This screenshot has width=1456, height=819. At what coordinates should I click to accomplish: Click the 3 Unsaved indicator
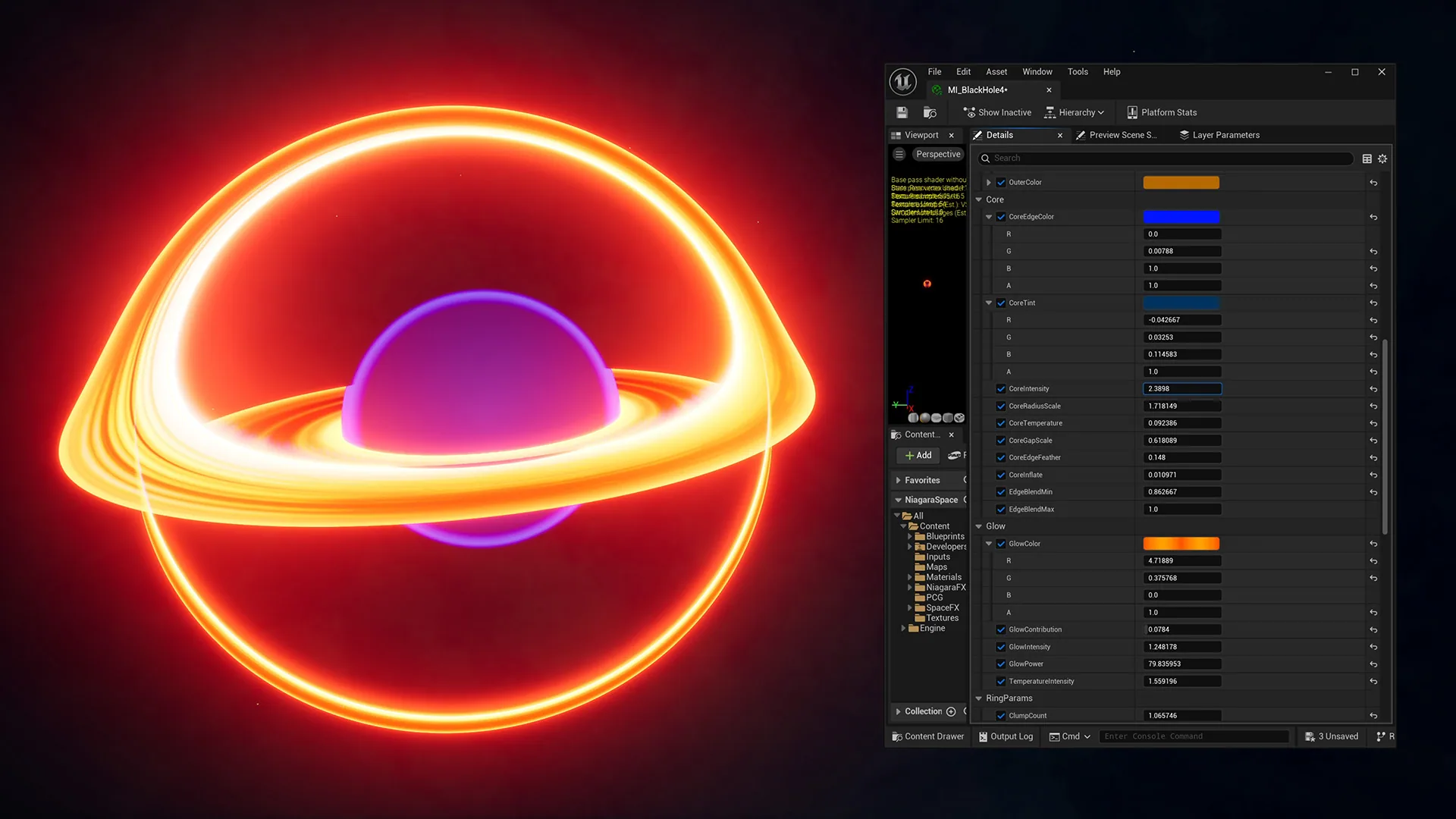tap(1332, 736)
